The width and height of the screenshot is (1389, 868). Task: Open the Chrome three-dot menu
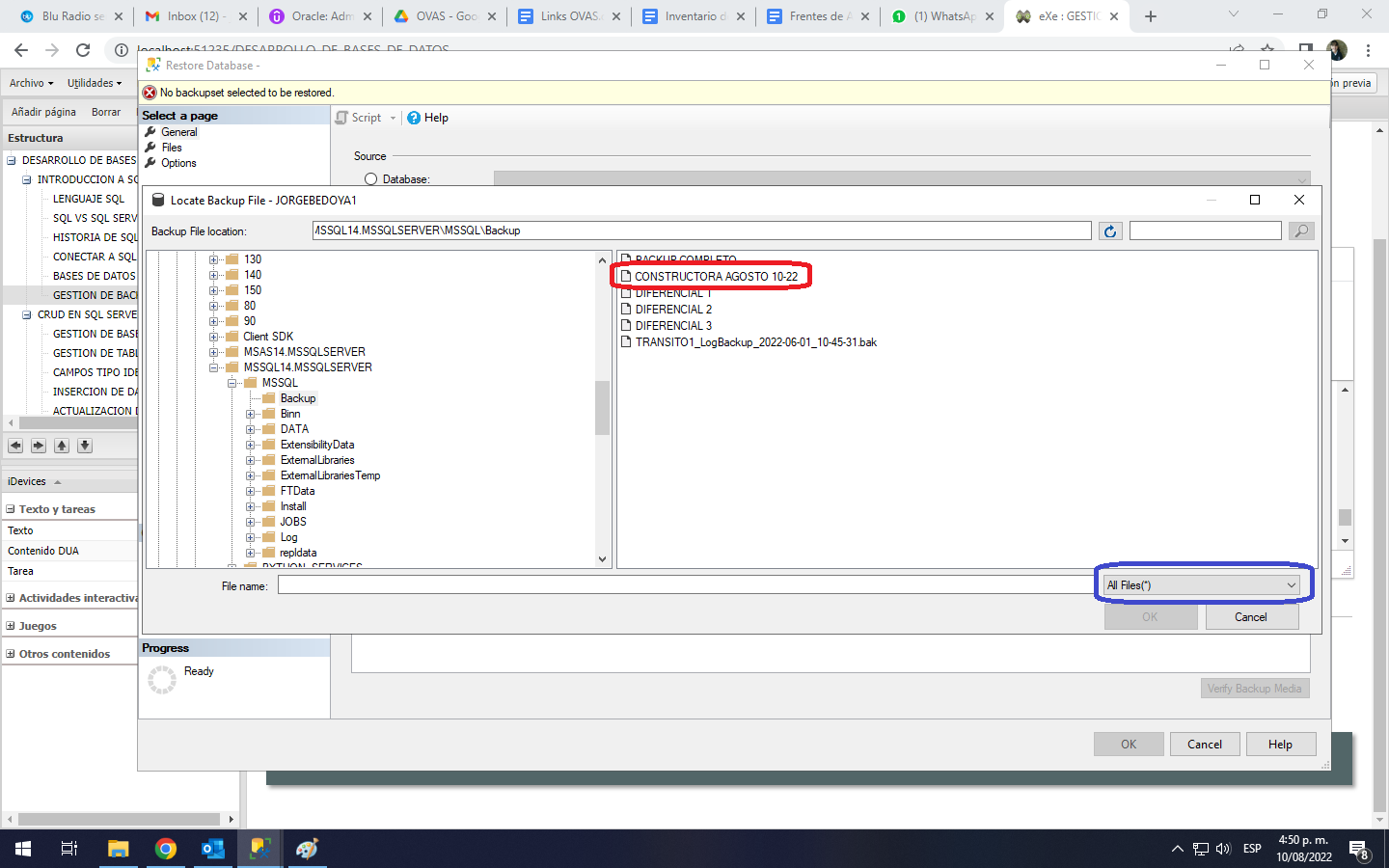tap(1368, 50)
